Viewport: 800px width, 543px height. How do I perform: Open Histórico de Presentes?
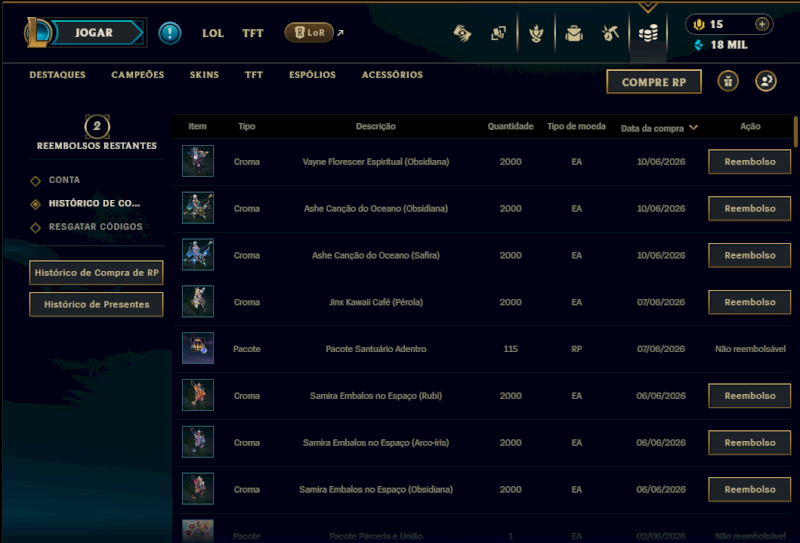96,304
